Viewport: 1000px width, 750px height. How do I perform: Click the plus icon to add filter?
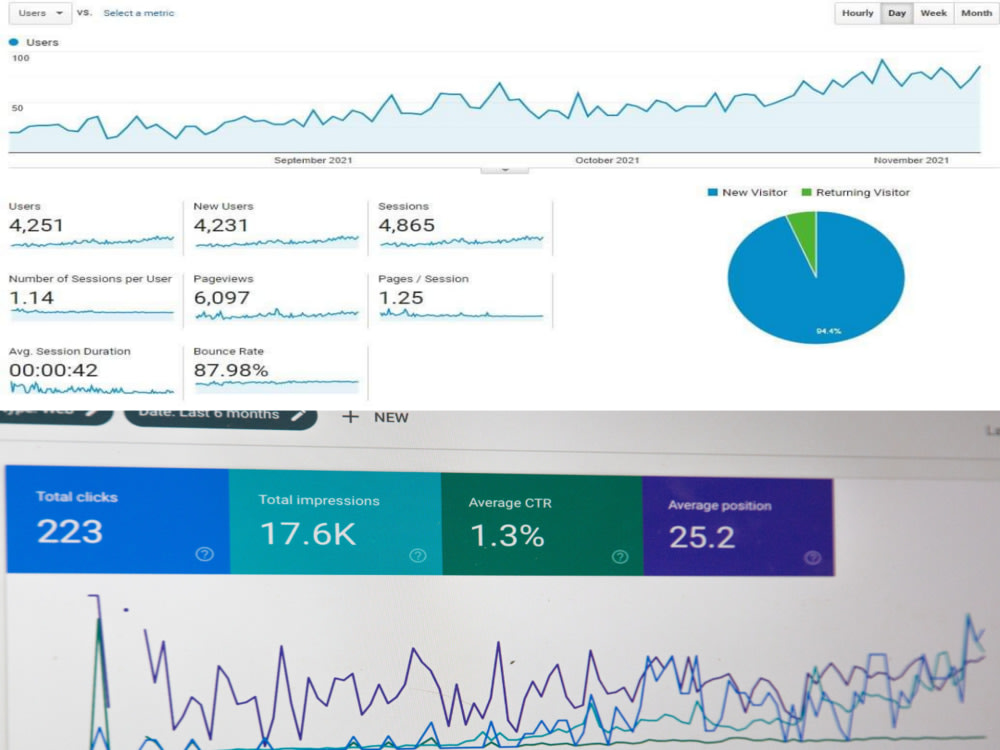[x=350, y=417]
